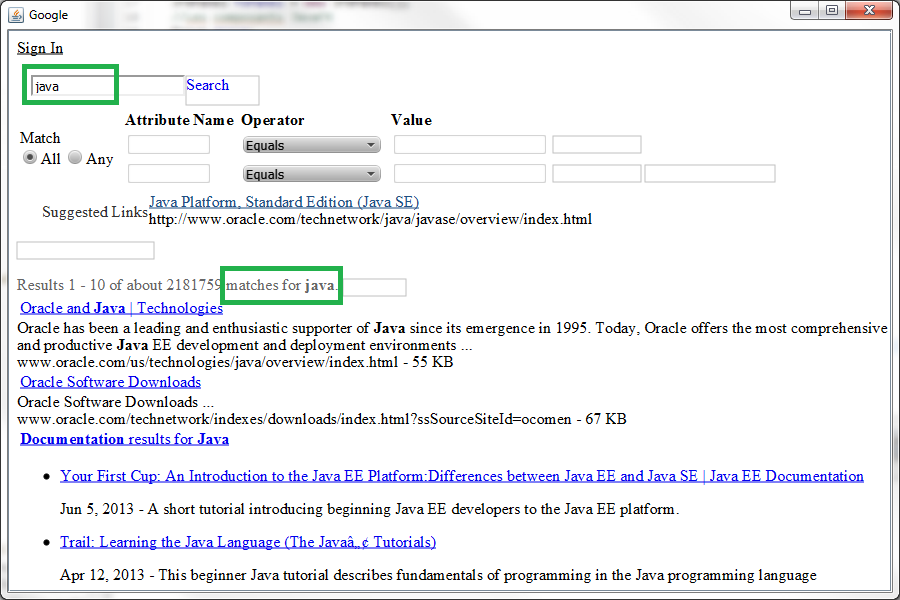
Task: Click the downloads/index.html - 67 KB URL text
Action: pyautogui.click(x=321, y=419)
